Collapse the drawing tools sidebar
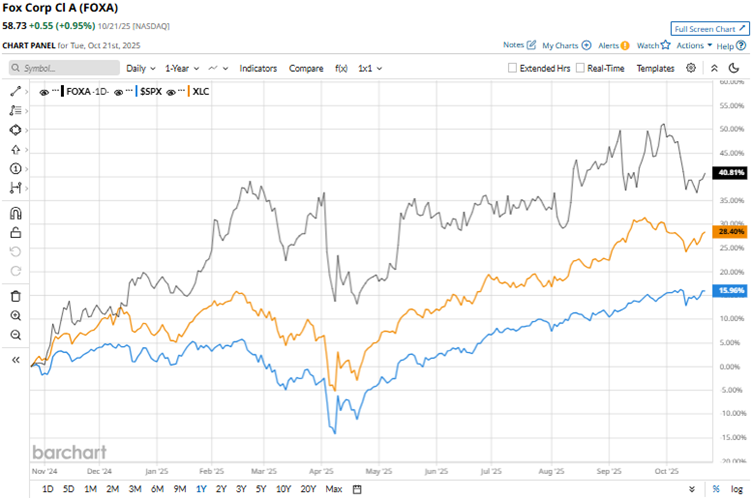The height and width of the screenshot is (498, 752). (15, 360)
